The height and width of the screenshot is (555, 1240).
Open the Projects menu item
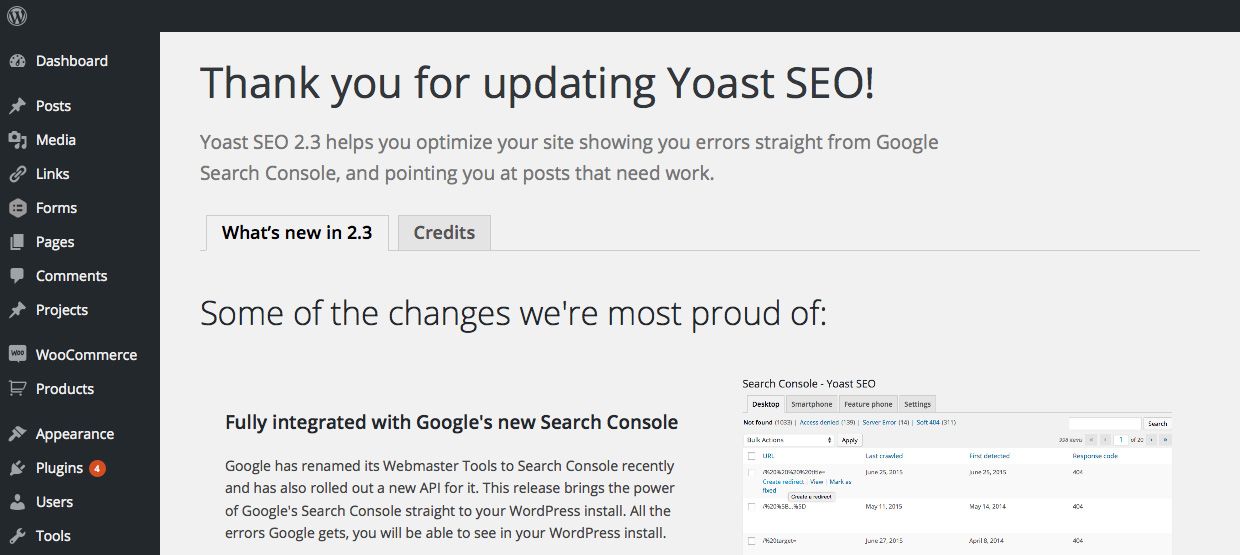pos(62,310)
